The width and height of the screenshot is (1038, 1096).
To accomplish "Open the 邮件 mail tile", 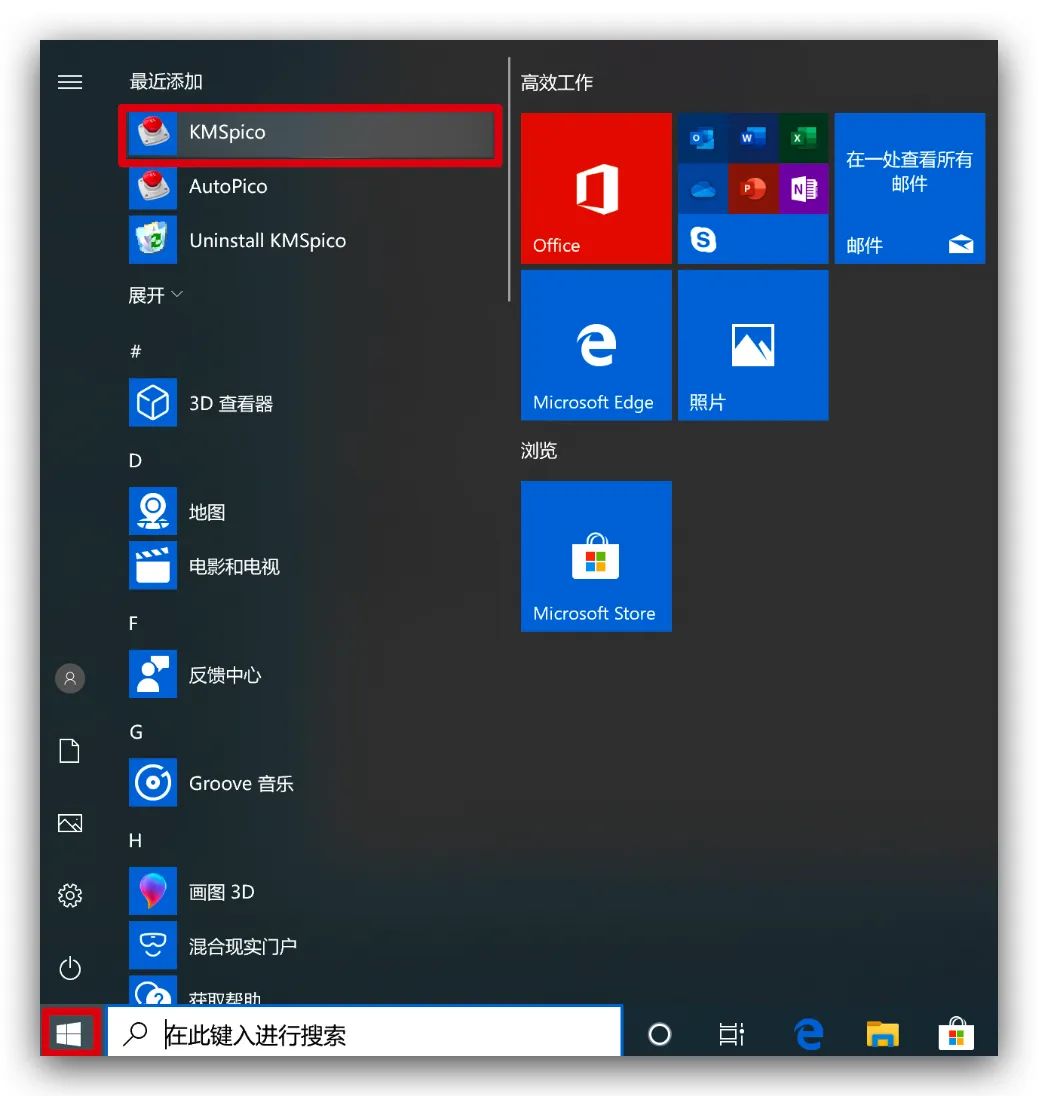I will point(909,188).
